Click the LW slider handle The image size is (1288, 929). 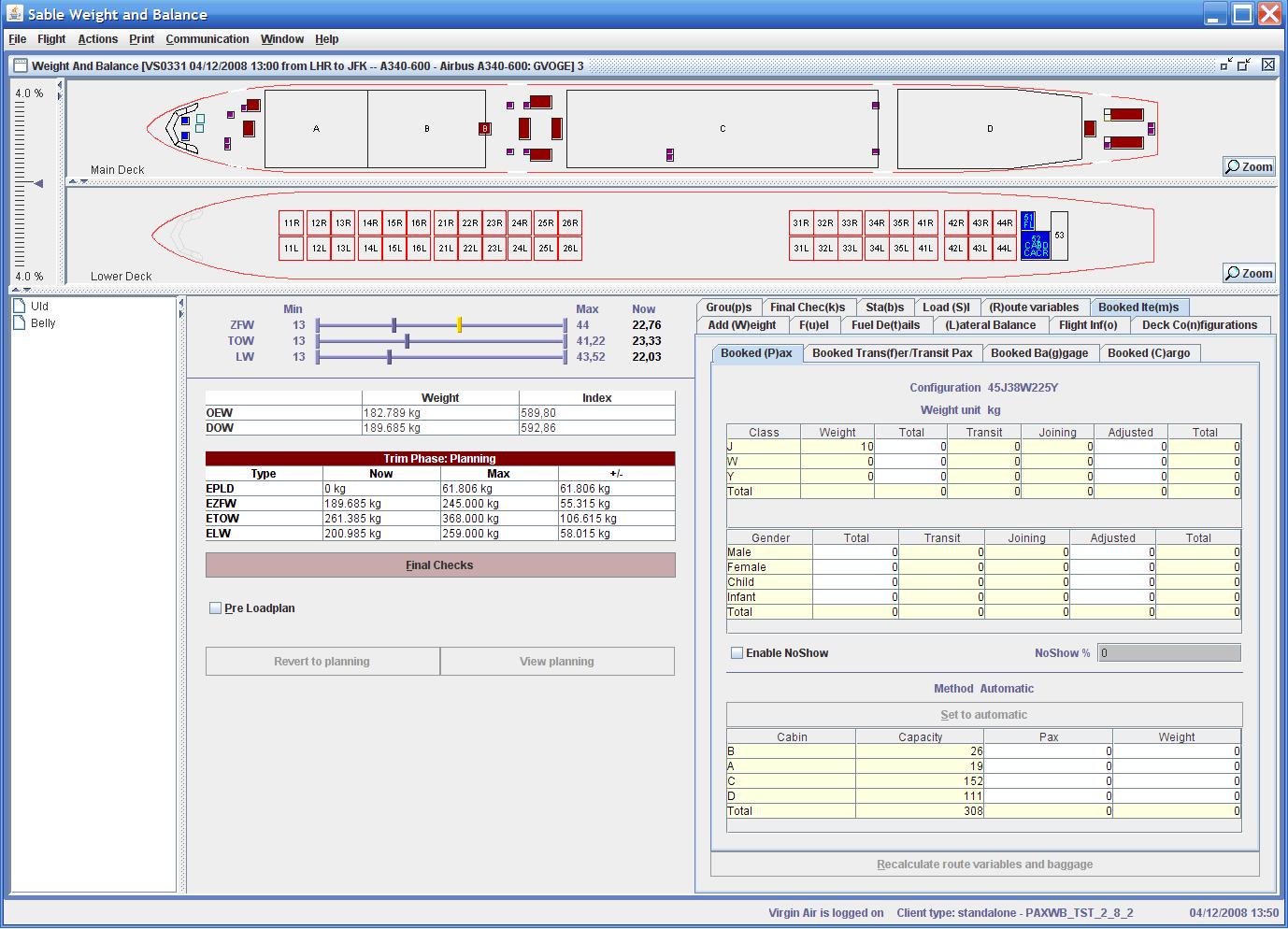389,357
